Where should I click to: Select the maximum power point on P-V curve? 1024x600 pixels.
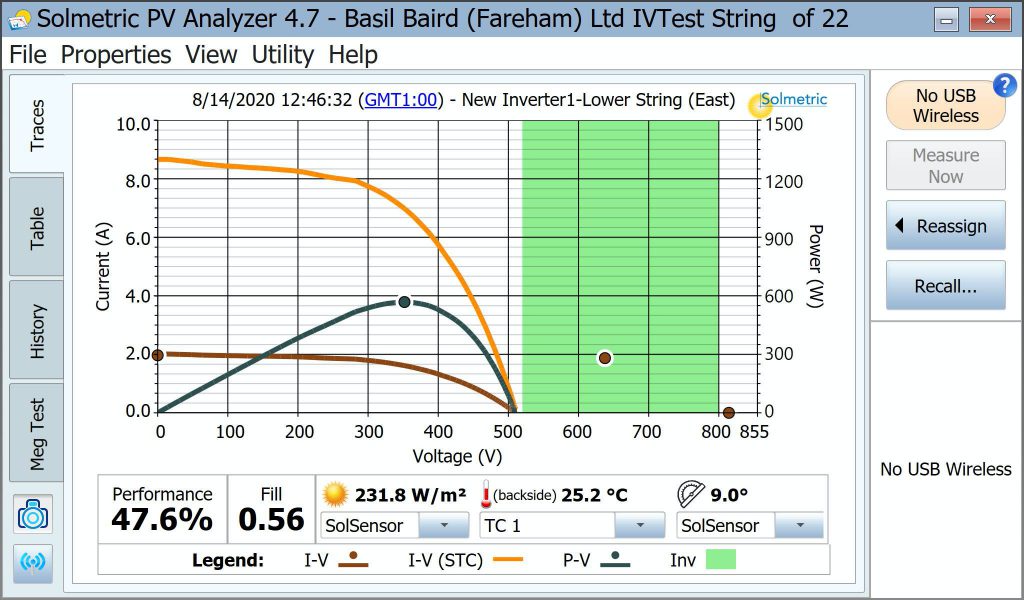(404, 302)
